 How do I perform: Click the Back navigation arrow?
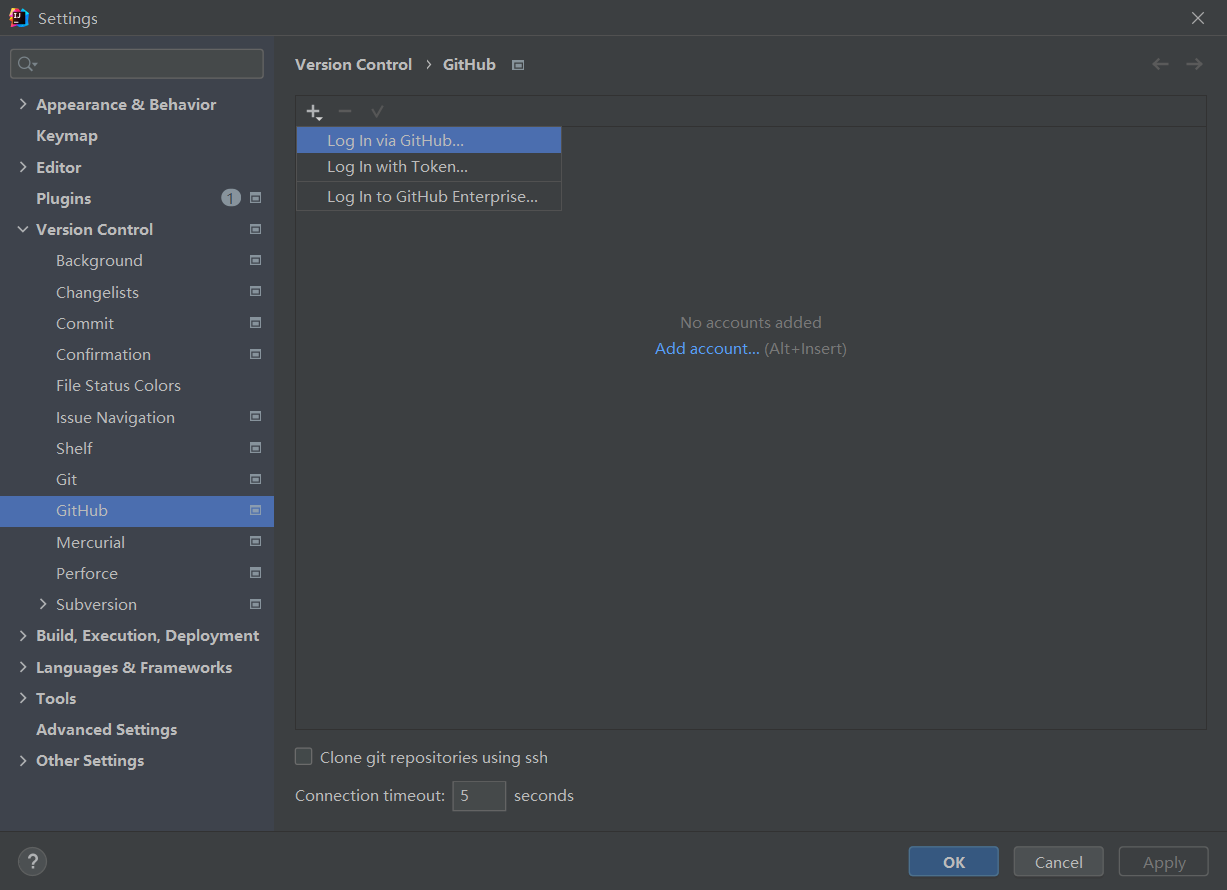(x=1160, y=63)
